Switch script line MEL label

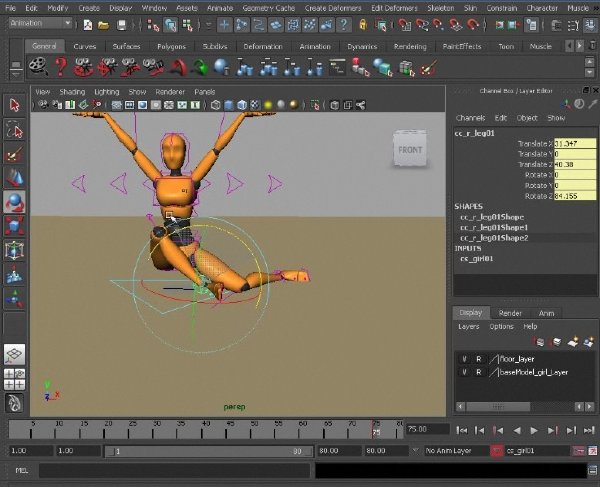tap(22, 470)
